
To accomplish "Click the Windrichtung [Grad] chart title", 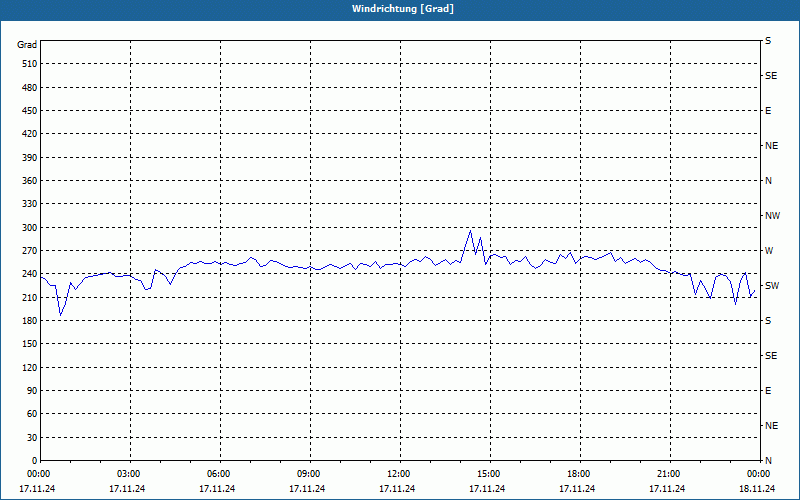I will pyautogui.click(x=403, y=9).
